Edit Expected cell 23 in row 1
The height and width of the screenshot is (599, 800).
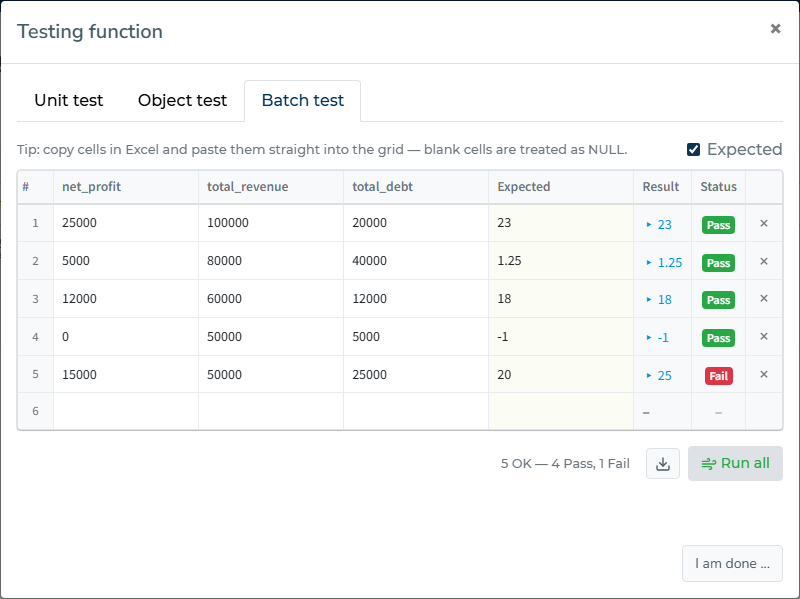[x=561, y=223]
